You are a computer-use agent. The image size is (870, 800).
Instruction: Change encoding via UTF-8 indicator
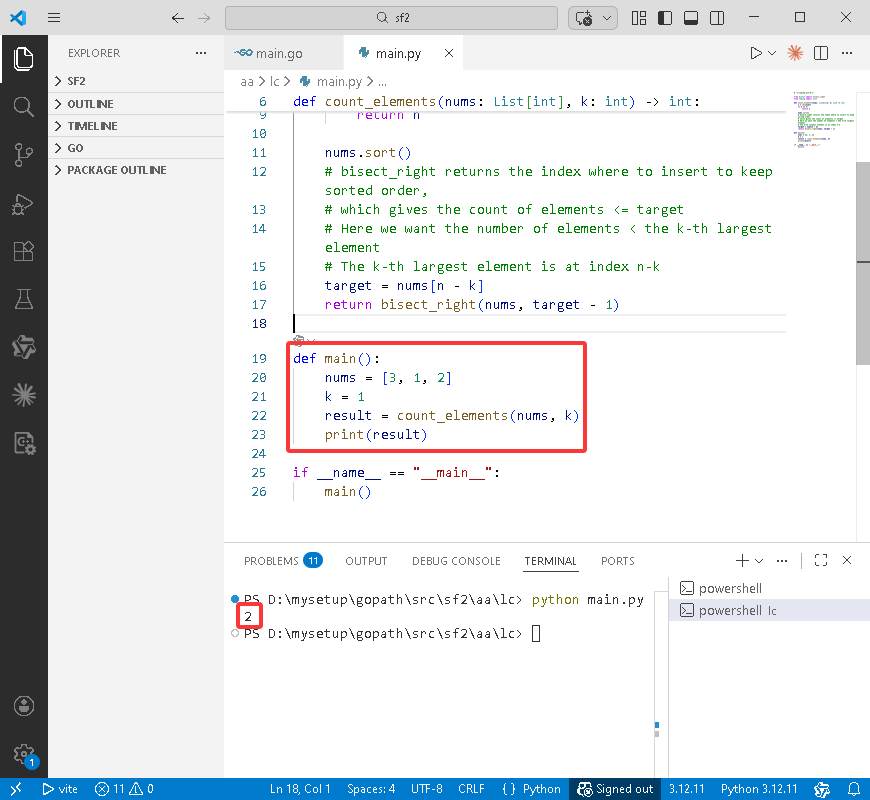coord(427,789)
